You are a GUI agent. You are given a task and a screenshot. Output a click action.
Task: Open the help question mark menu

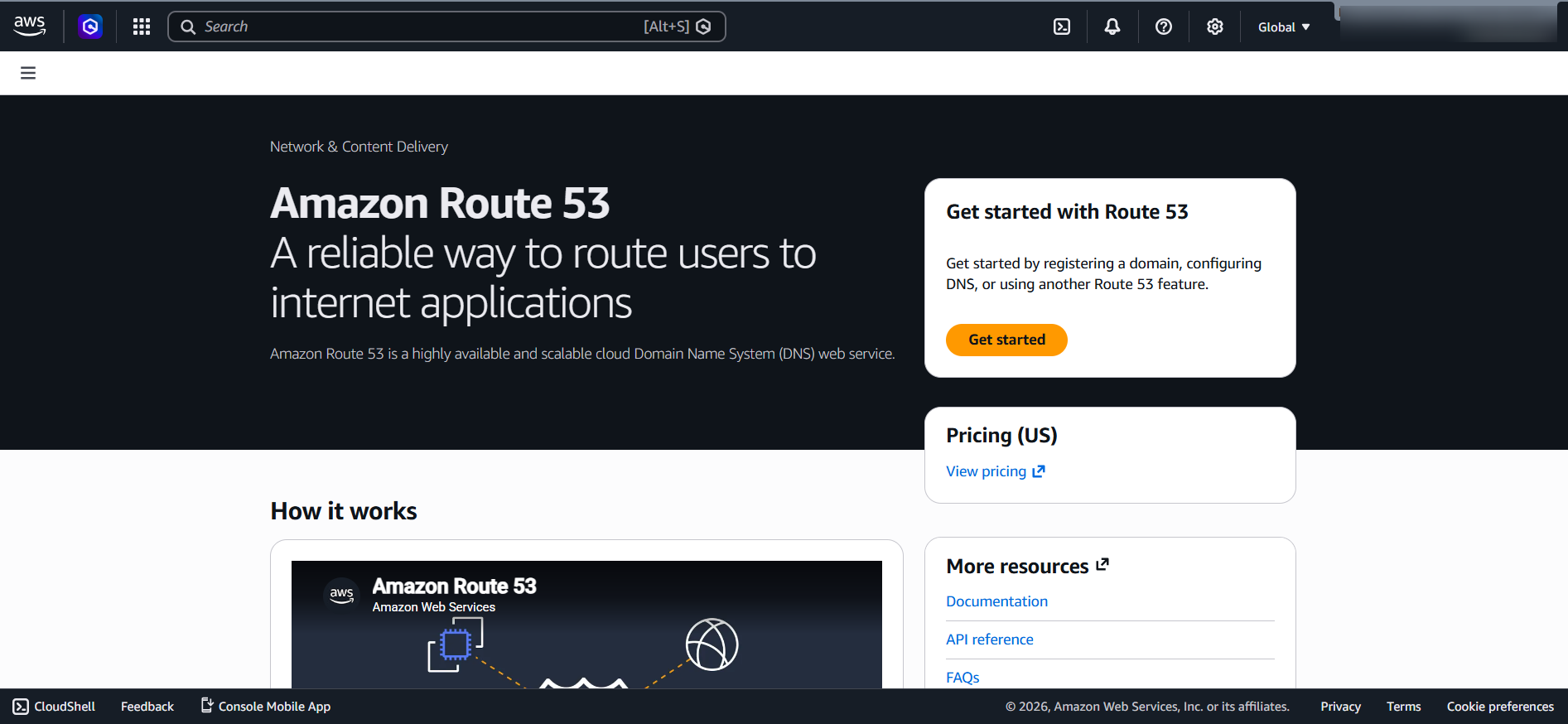click(x=1164, y=27)
